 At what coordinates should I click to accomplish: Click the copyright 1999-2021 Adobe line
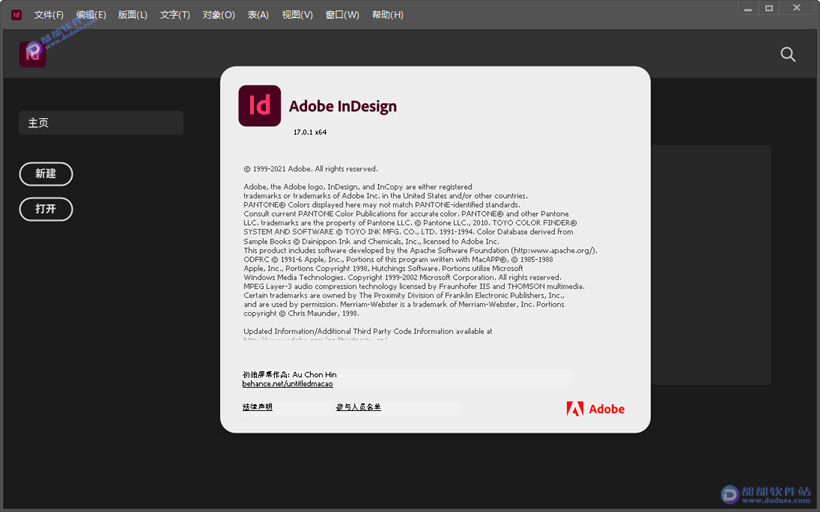311,169
